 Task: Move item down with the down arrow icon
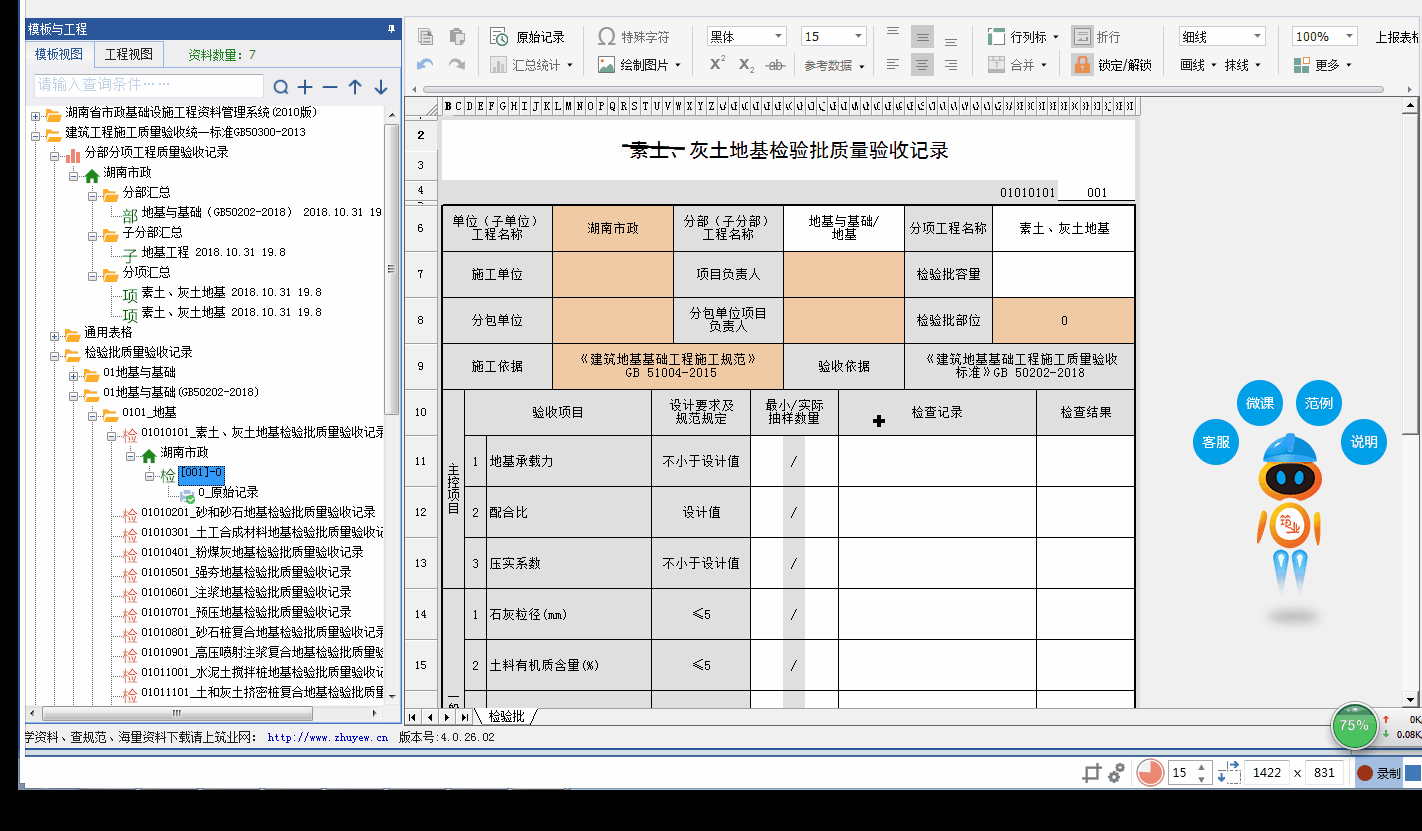click(380, 87)
